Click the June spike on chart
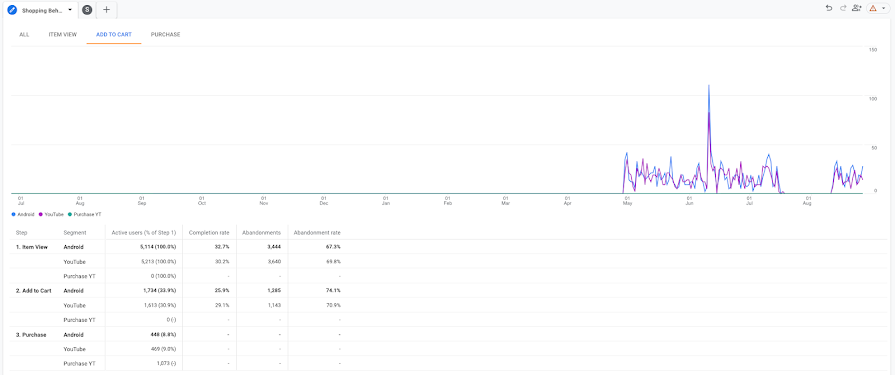 [709, 86]
